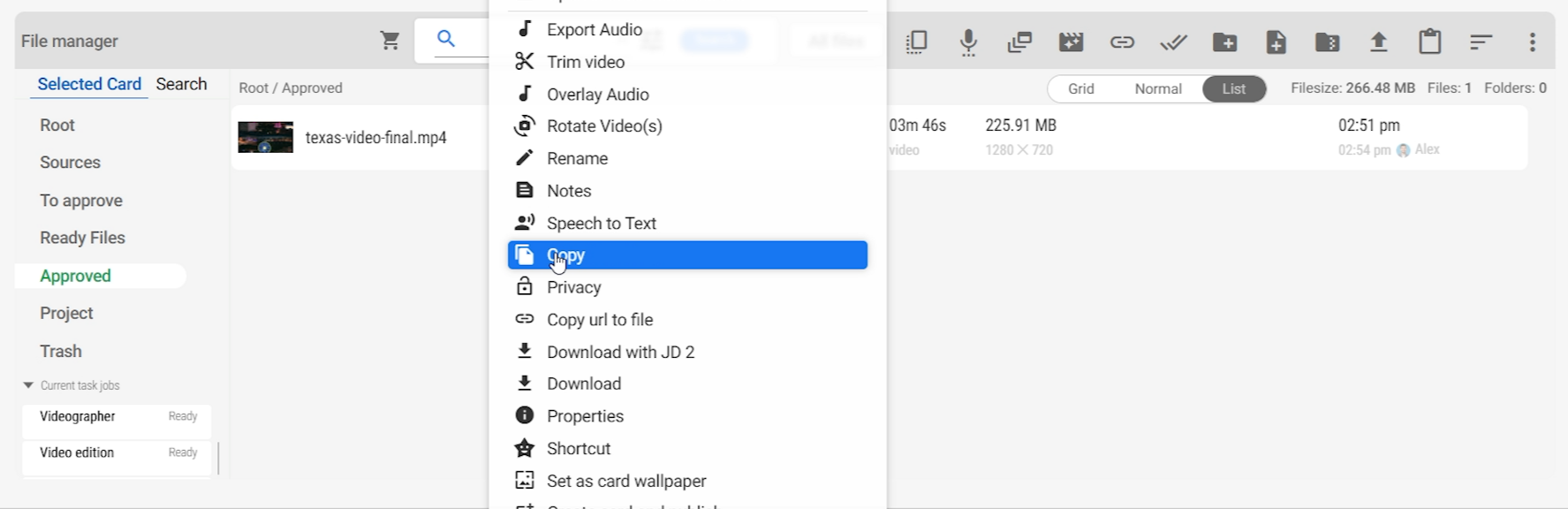Select Trim video in context menu

tap(586, 62)
